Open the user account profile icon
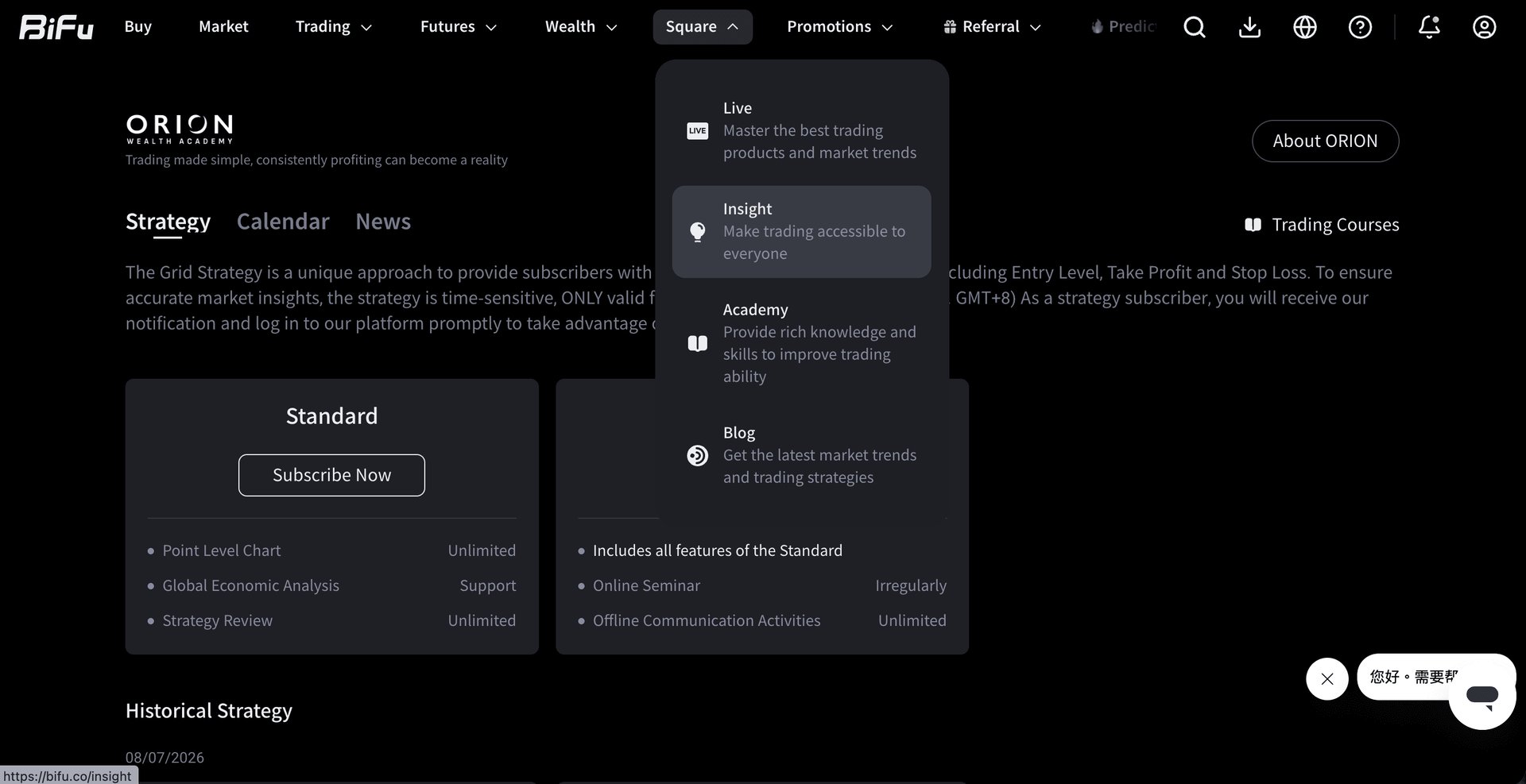 pyautogui.click(x=1484, y=27)
